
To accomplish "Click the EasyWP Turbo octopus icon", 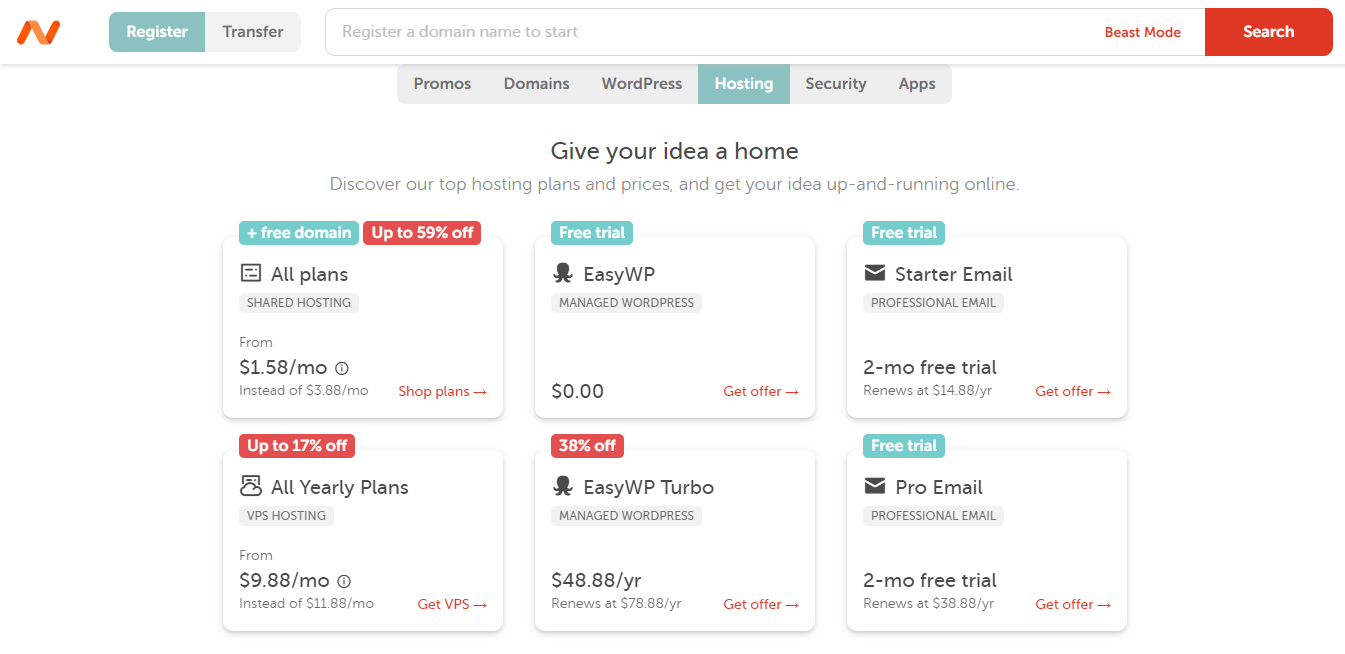I will point(563,487).
